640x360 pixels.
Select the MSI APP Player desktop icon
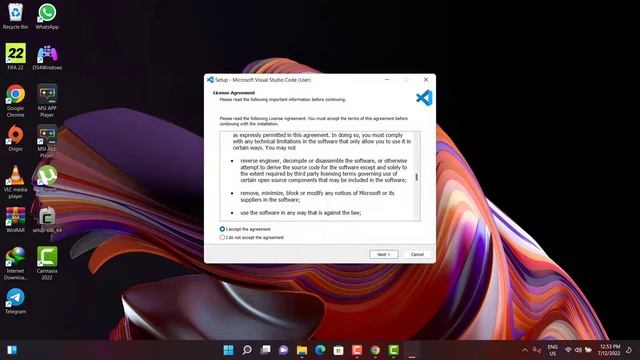(47, 101)
